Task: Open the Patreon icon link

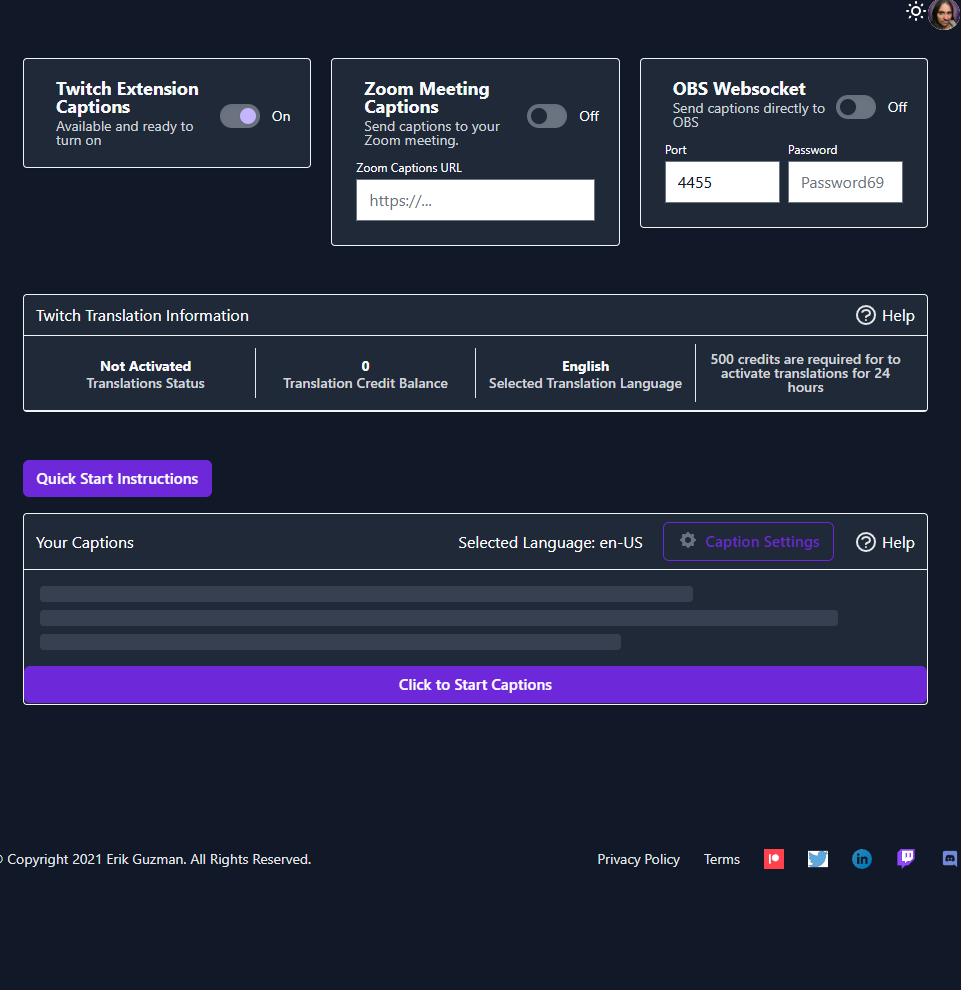Action: (x=774, y=859)
